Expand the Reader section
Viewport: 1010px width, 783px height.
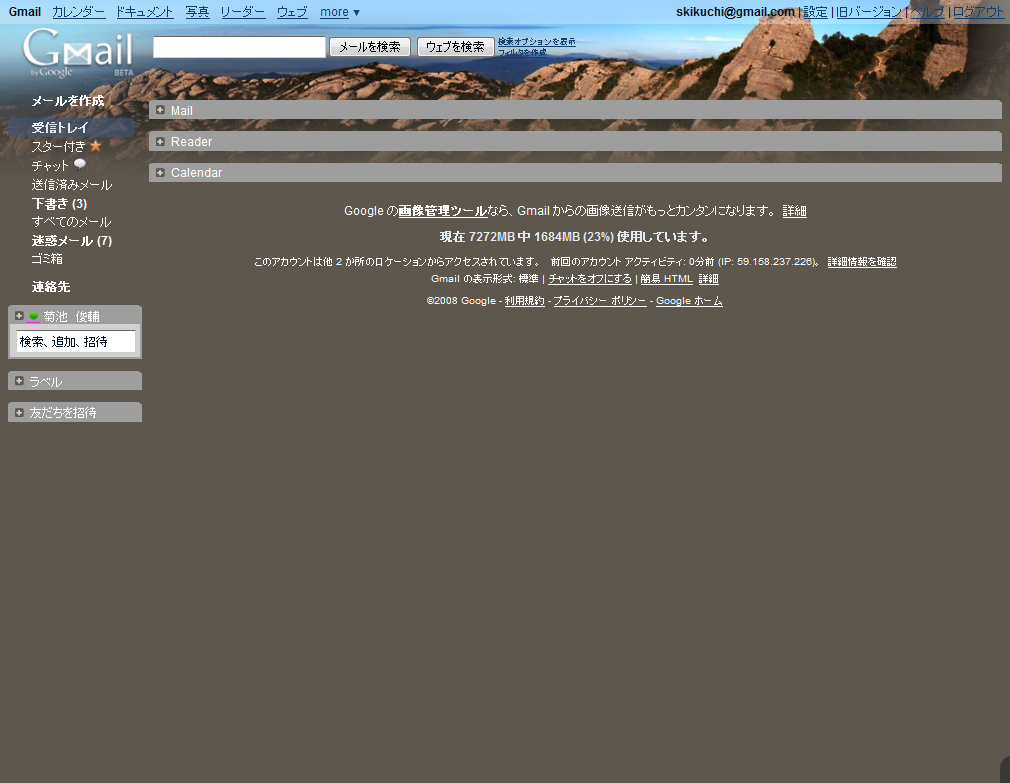(x=160, y=142)
